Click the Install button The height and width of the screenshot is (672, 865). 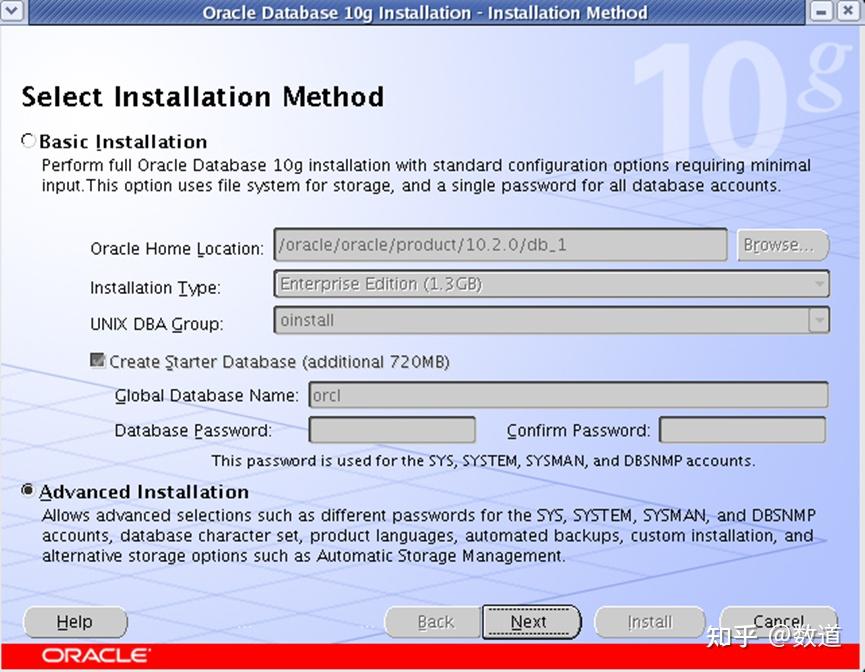[x=650, y=622]
